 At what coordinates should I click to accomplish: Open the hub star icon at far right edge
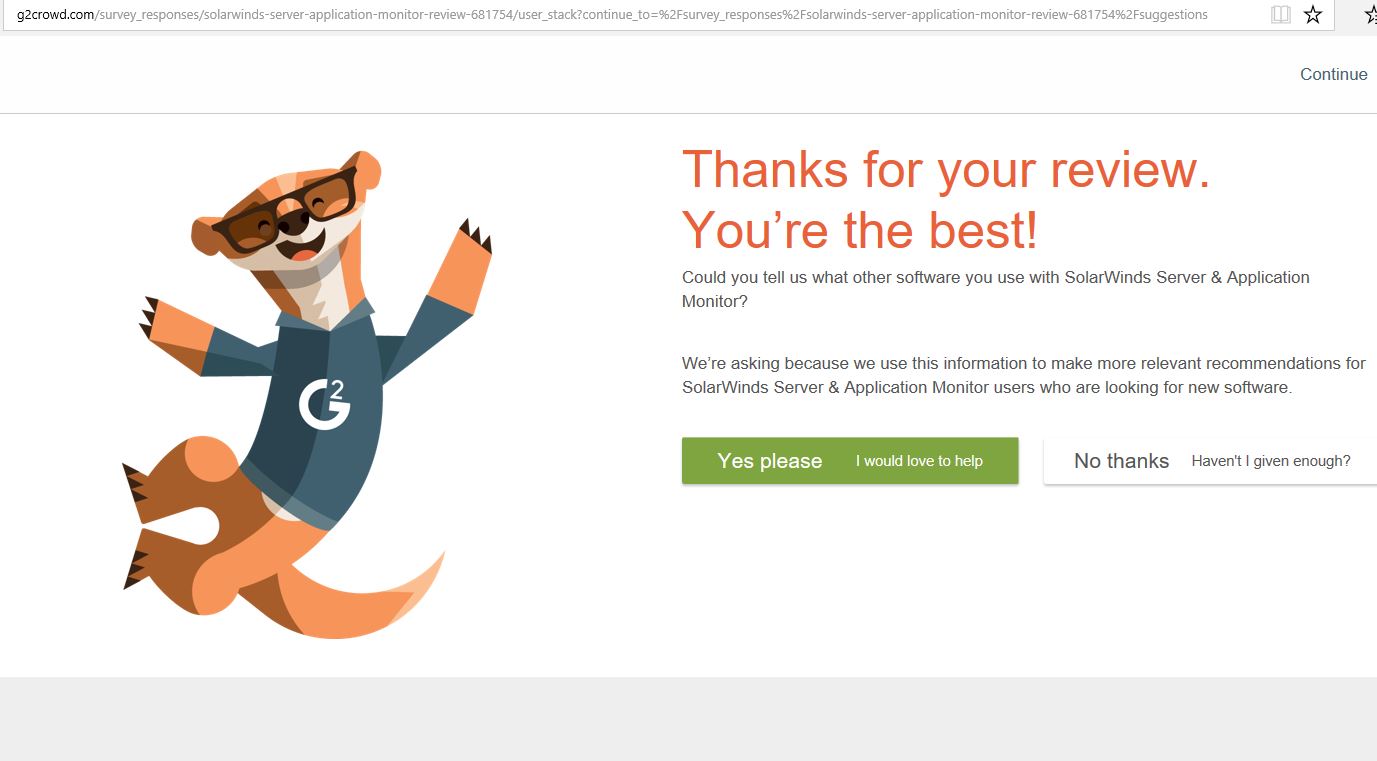(x=1371, y=14)
